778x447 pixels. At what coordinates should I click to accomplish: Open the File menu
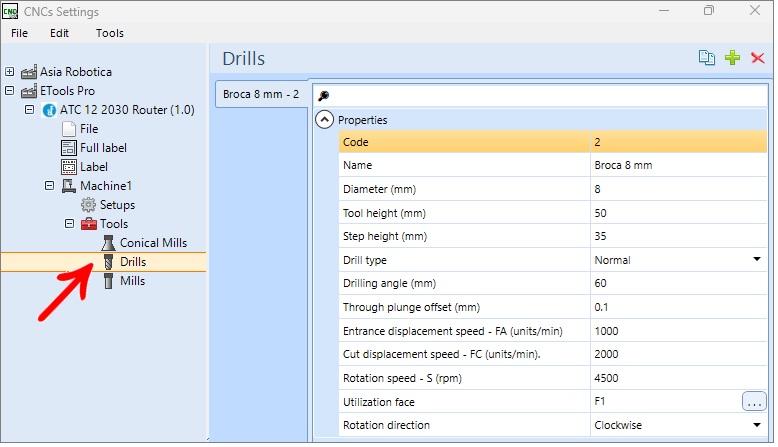pyautogui.click(x=19, y=33)
